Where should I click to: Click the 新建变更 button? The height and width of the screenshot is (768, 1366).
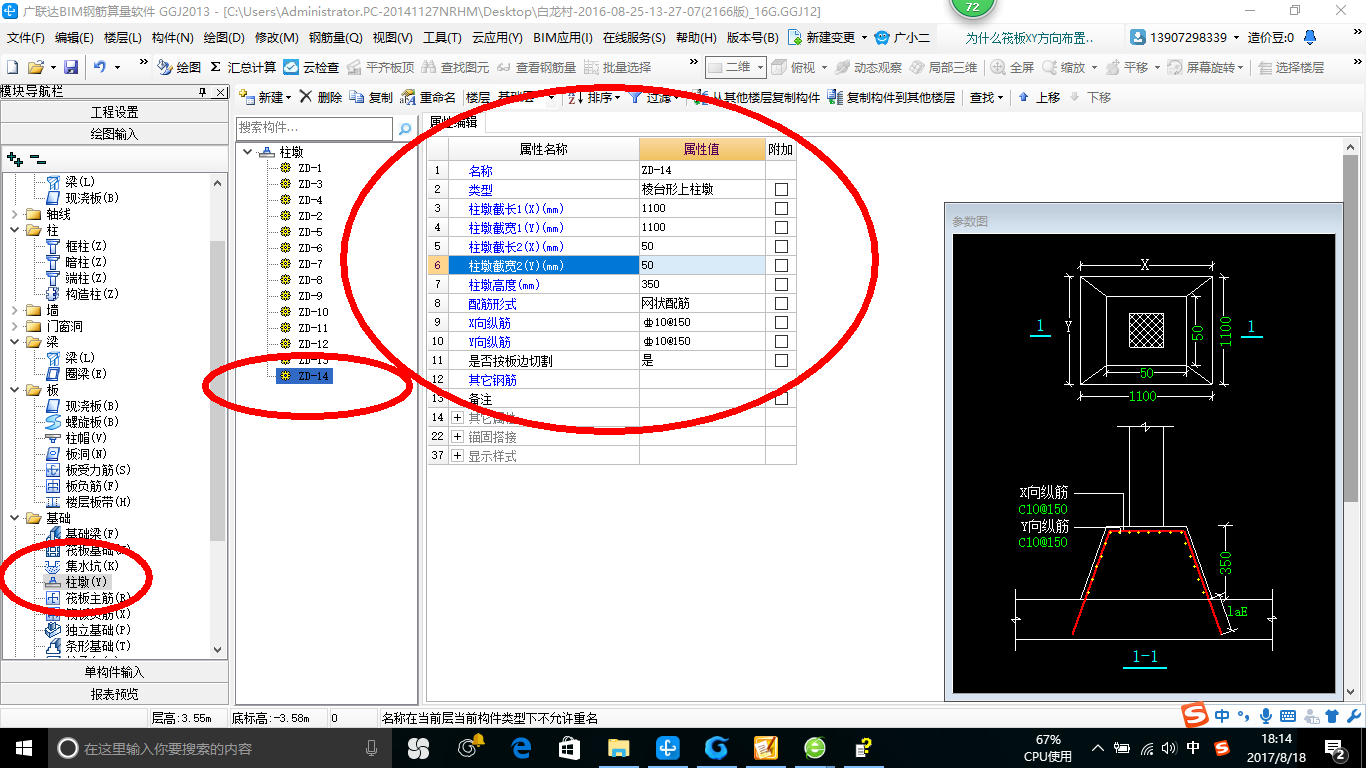pos(827,38)
